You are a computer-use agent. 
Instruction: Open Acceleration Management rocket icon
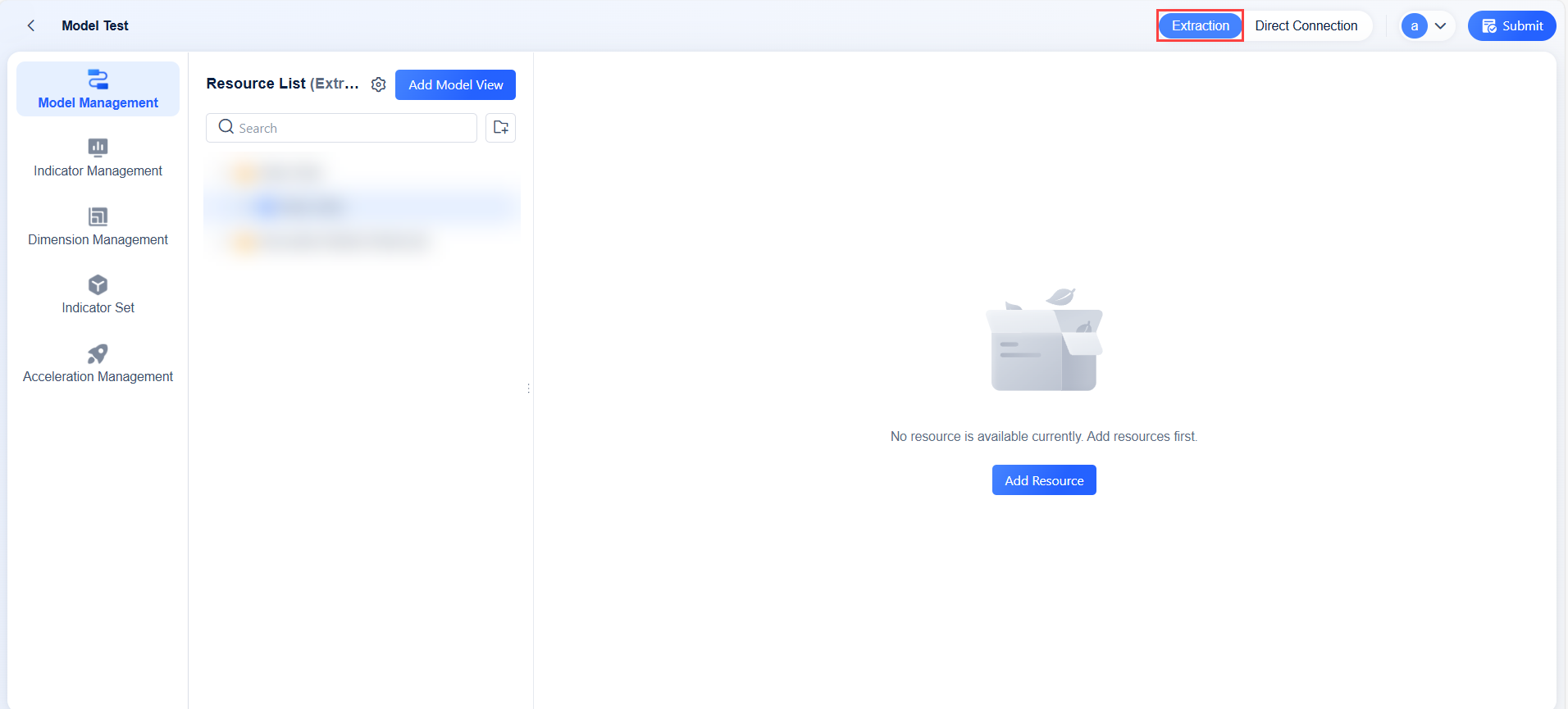click(98, 354)
